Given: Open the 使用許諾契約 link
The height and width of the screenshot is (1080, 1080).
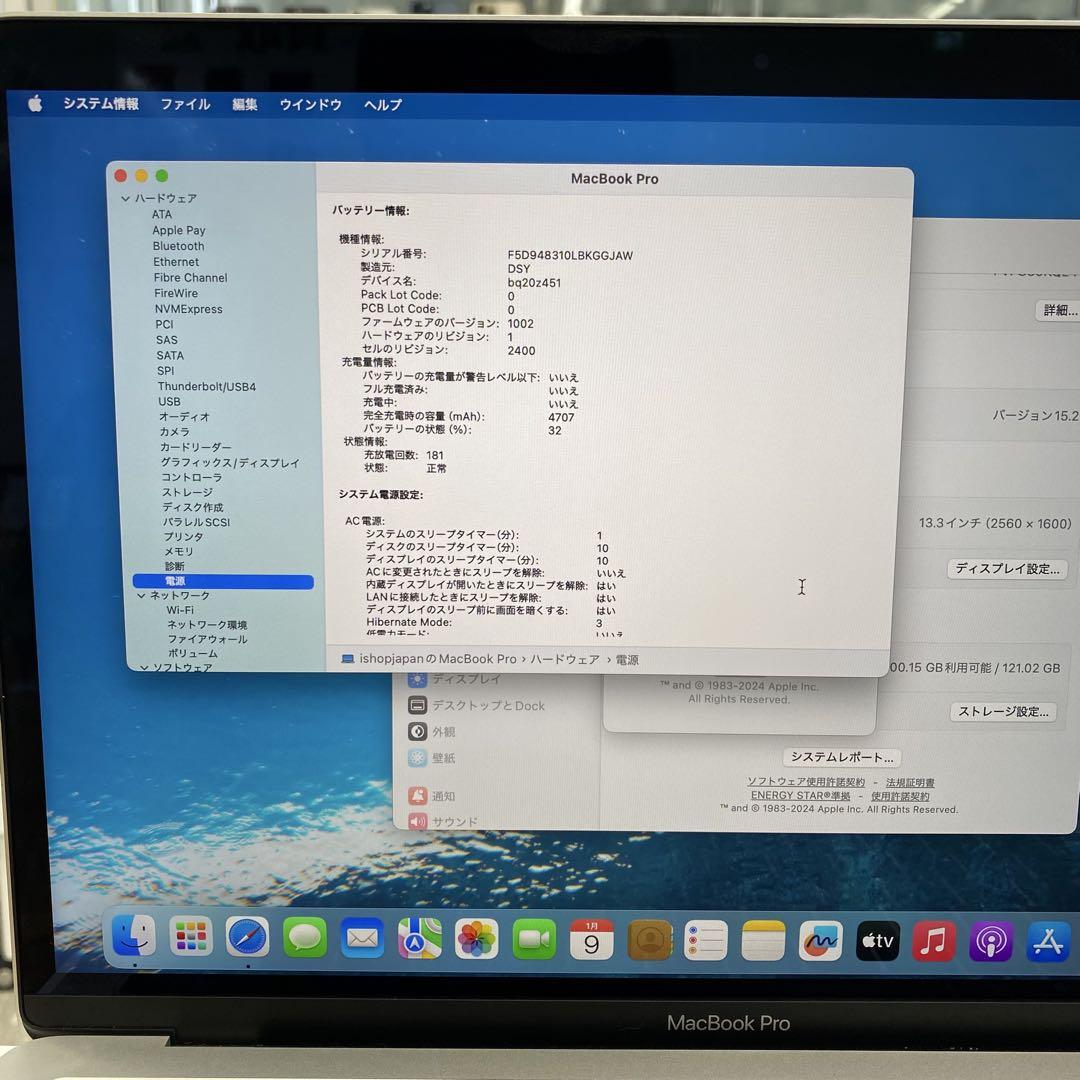Looking at the screenshot, I should tap(900, 796).
